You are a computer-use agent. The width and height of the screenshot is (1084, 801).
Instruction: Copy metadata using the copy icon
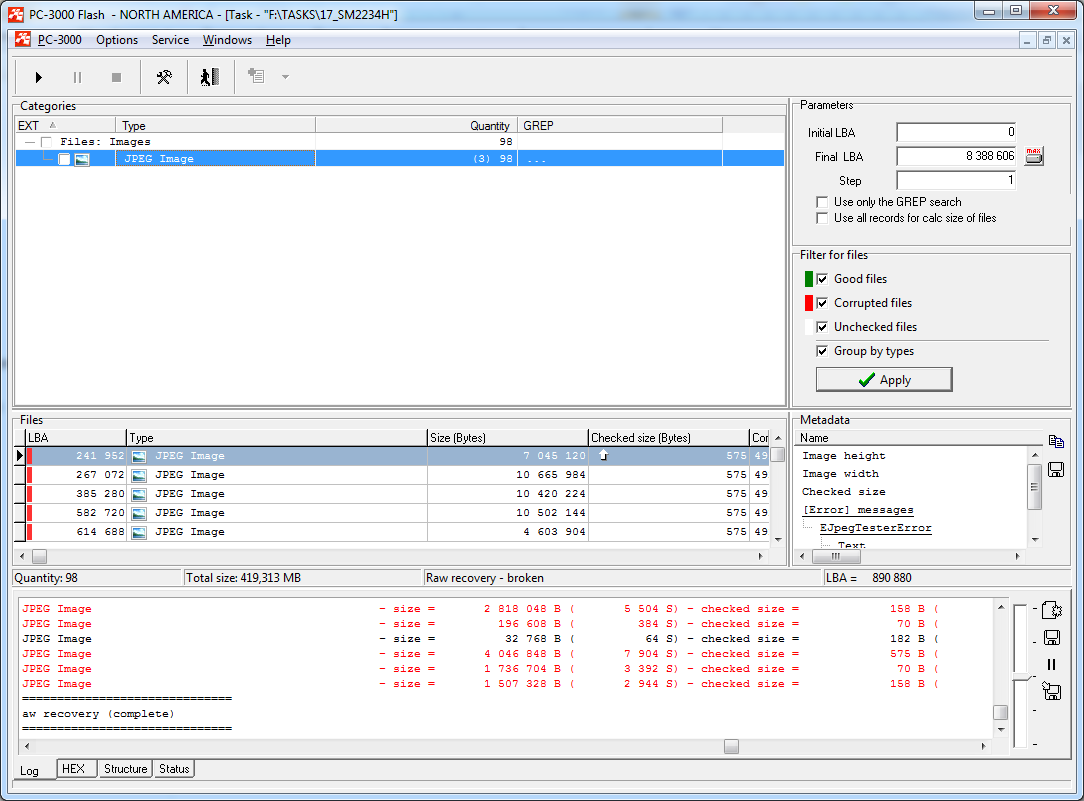pos(1055,441)
